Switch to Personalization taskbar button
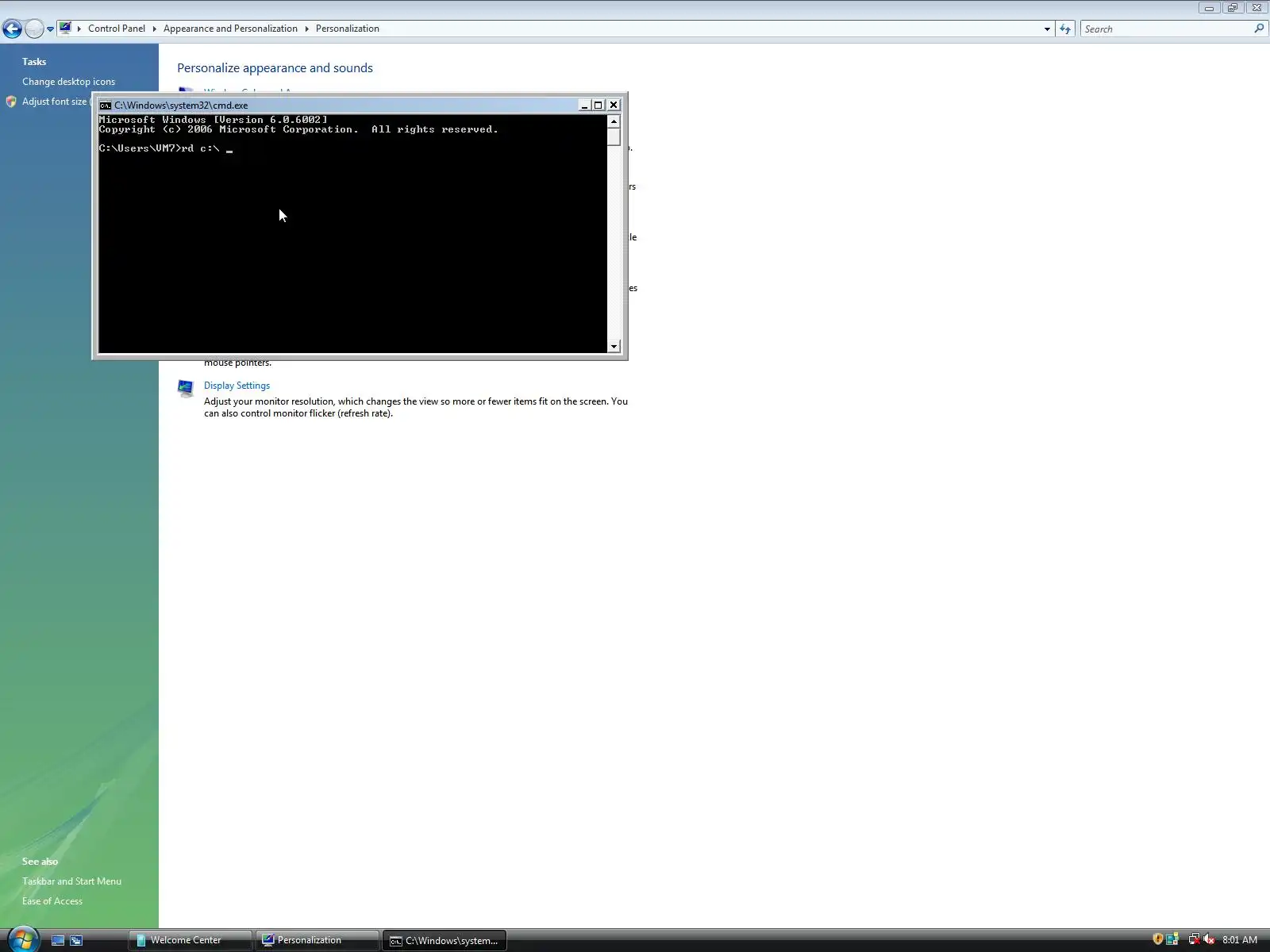Screen dimensions: 1270x952 coord(317,940)
